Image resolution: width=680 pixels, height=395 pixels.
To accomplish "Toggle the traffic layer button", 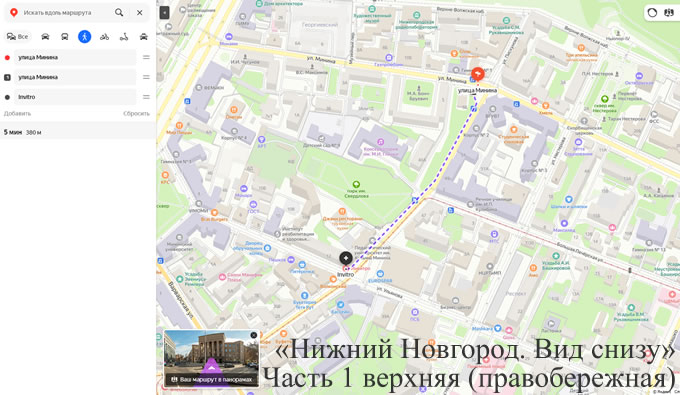I will tap(652, 13).
